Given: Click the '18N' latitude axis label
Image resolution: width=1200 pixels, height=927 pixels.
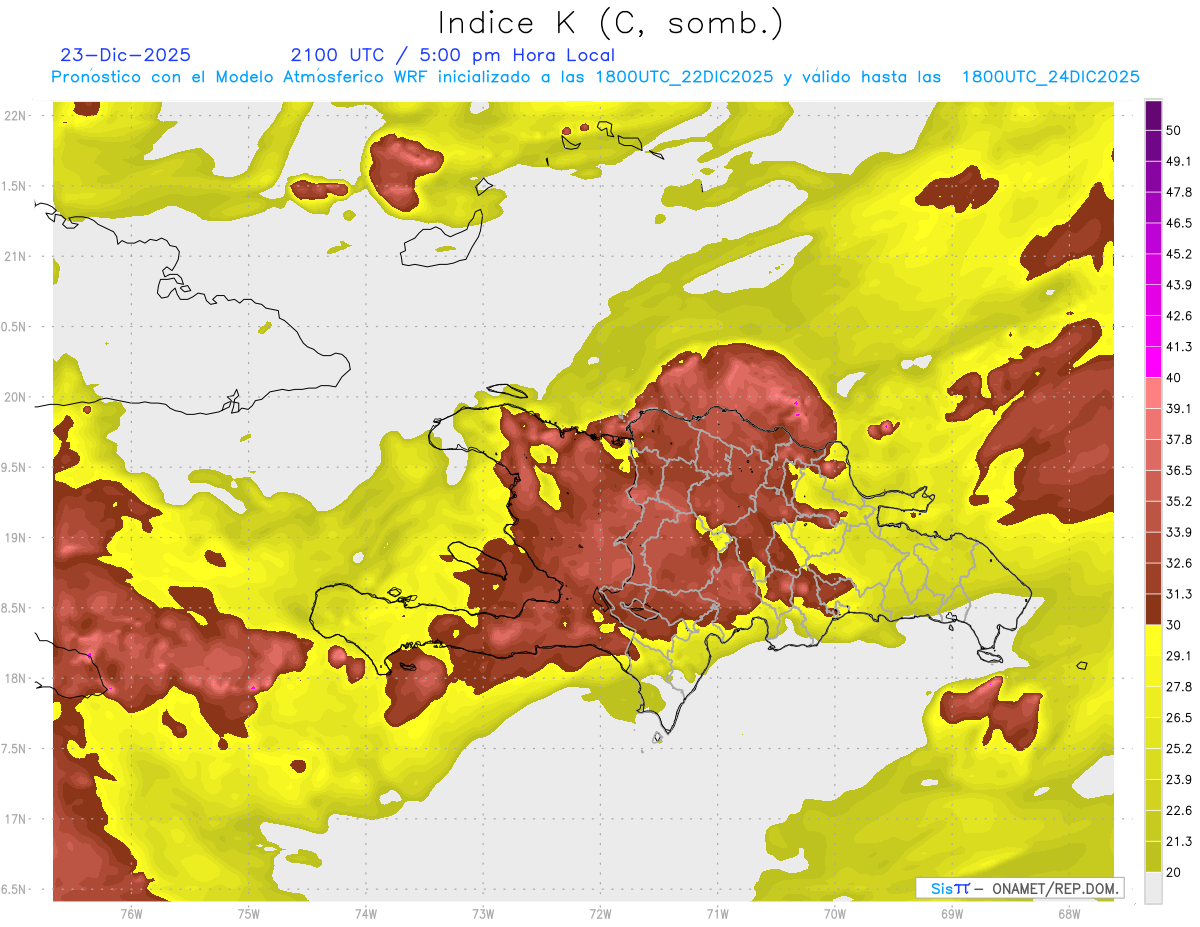Looking at the screenshot, I should pos(15,679).
